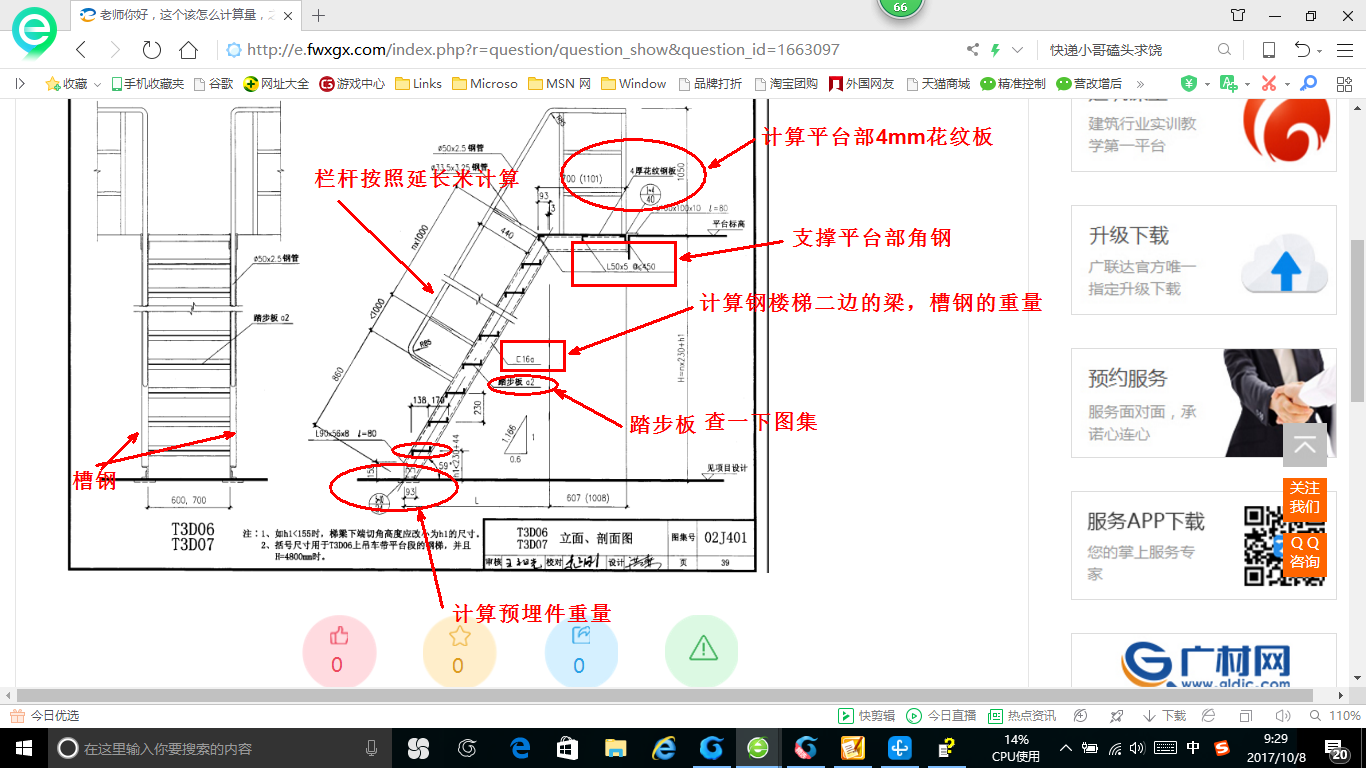
Task: Click the search magnifier icon
Action: tap(1224, 50)
